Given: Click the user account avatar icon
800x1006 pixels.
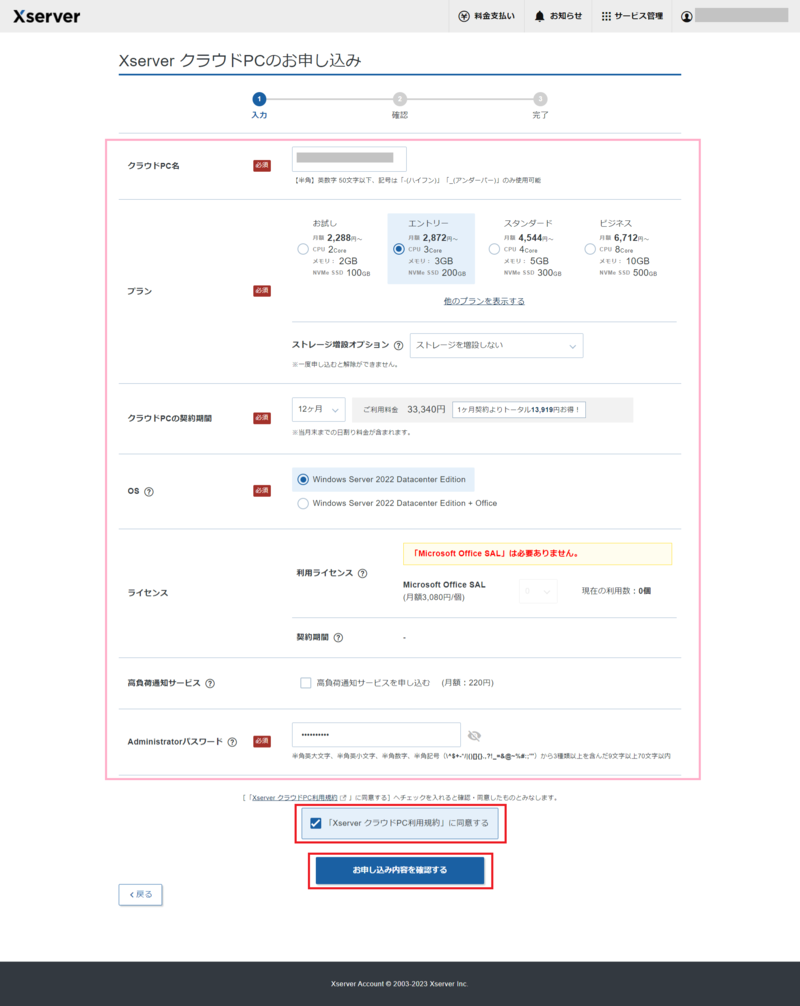Looking at the screenshot, I should (x=686, y=17).
